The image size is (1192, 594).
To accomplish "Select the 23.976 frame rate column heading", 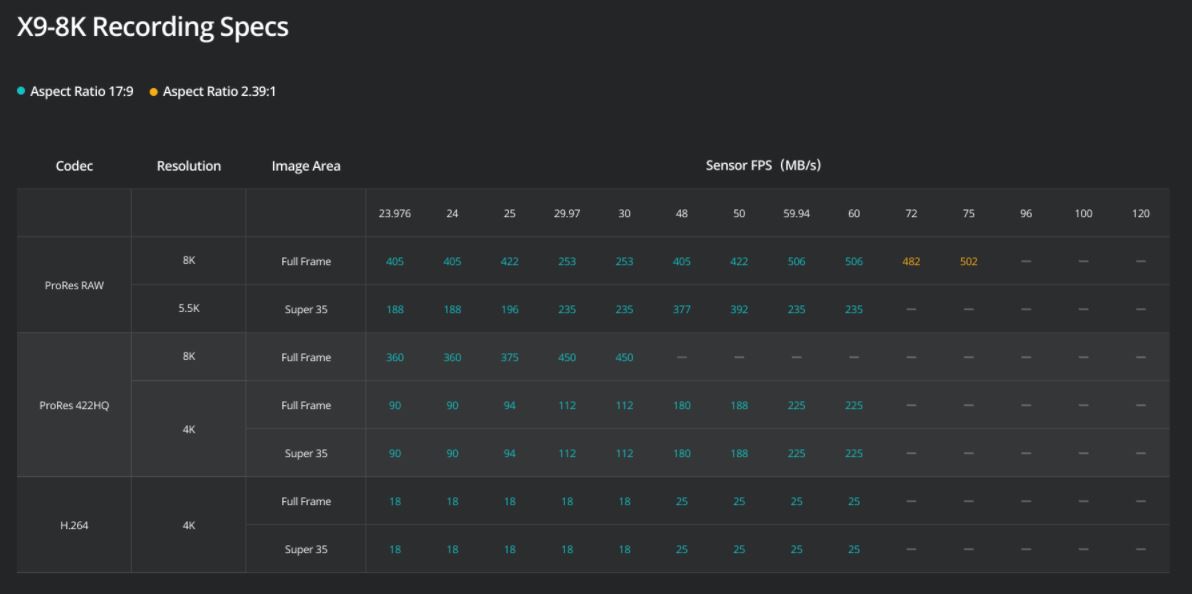I will pyautogui.click(x=395, y=214).
